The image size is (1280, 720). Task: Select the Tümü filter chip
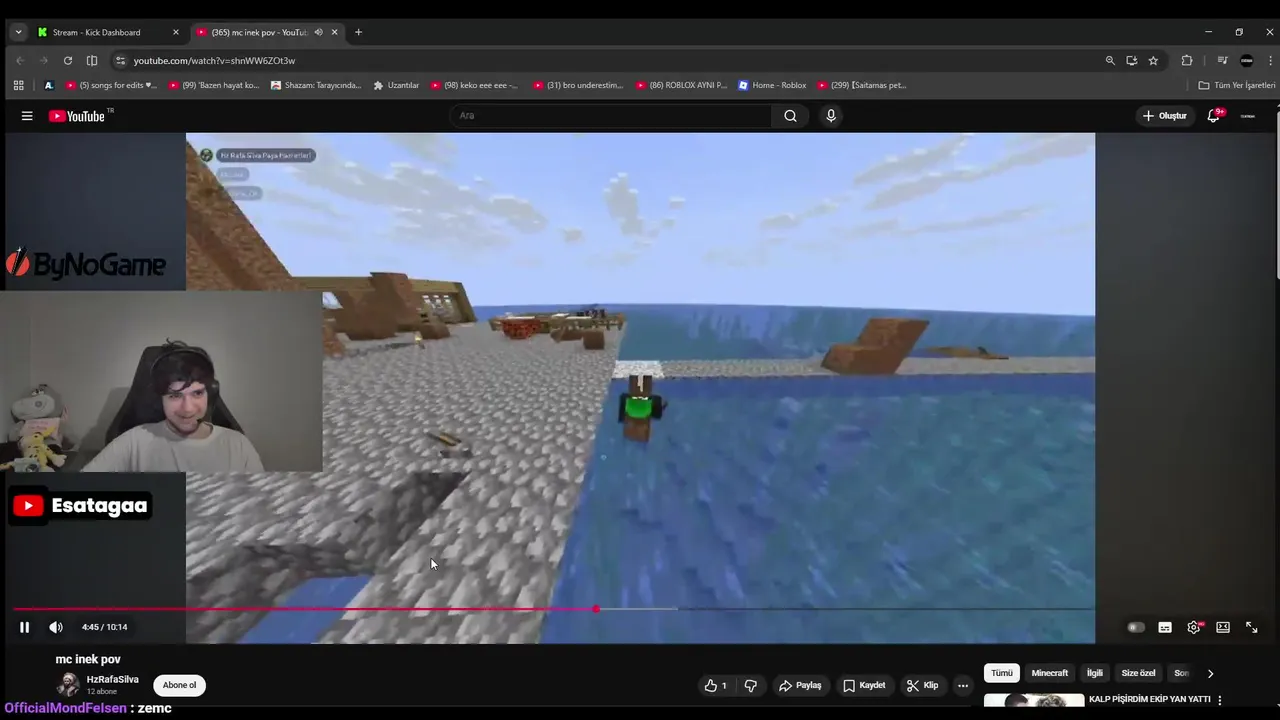coord(1001,673)
